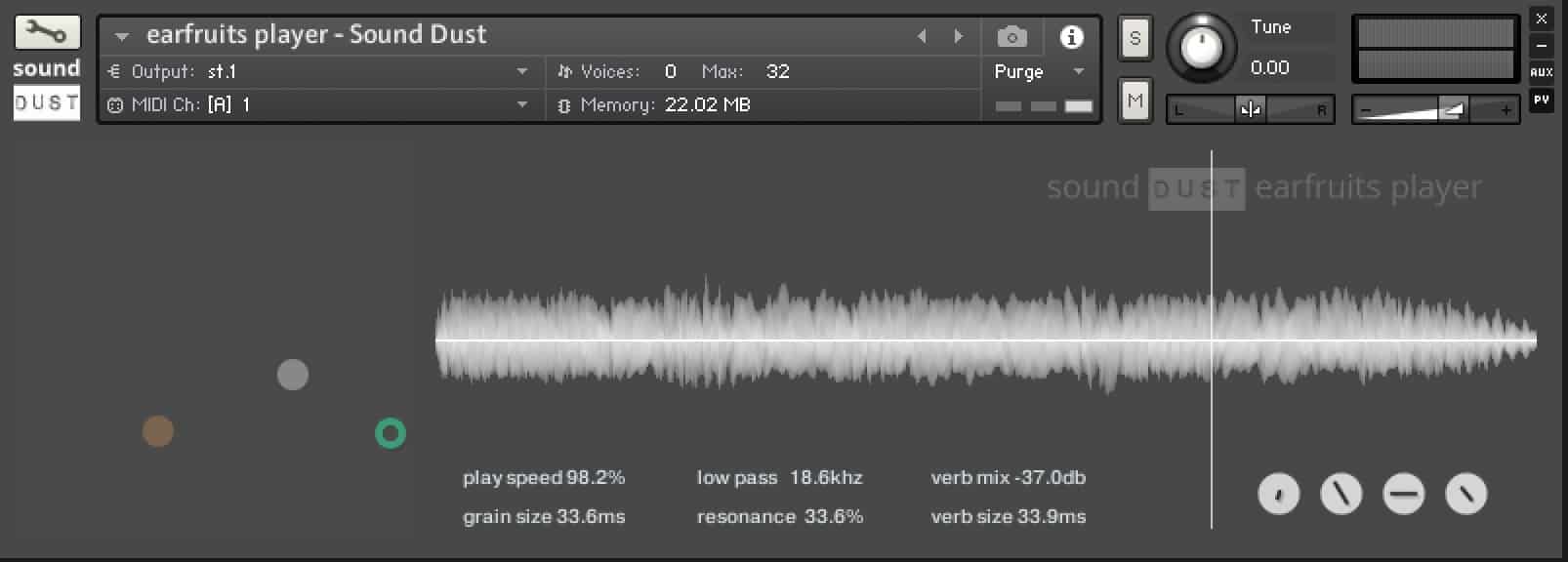Click the play speed 98.2% value

click(596, 478)
